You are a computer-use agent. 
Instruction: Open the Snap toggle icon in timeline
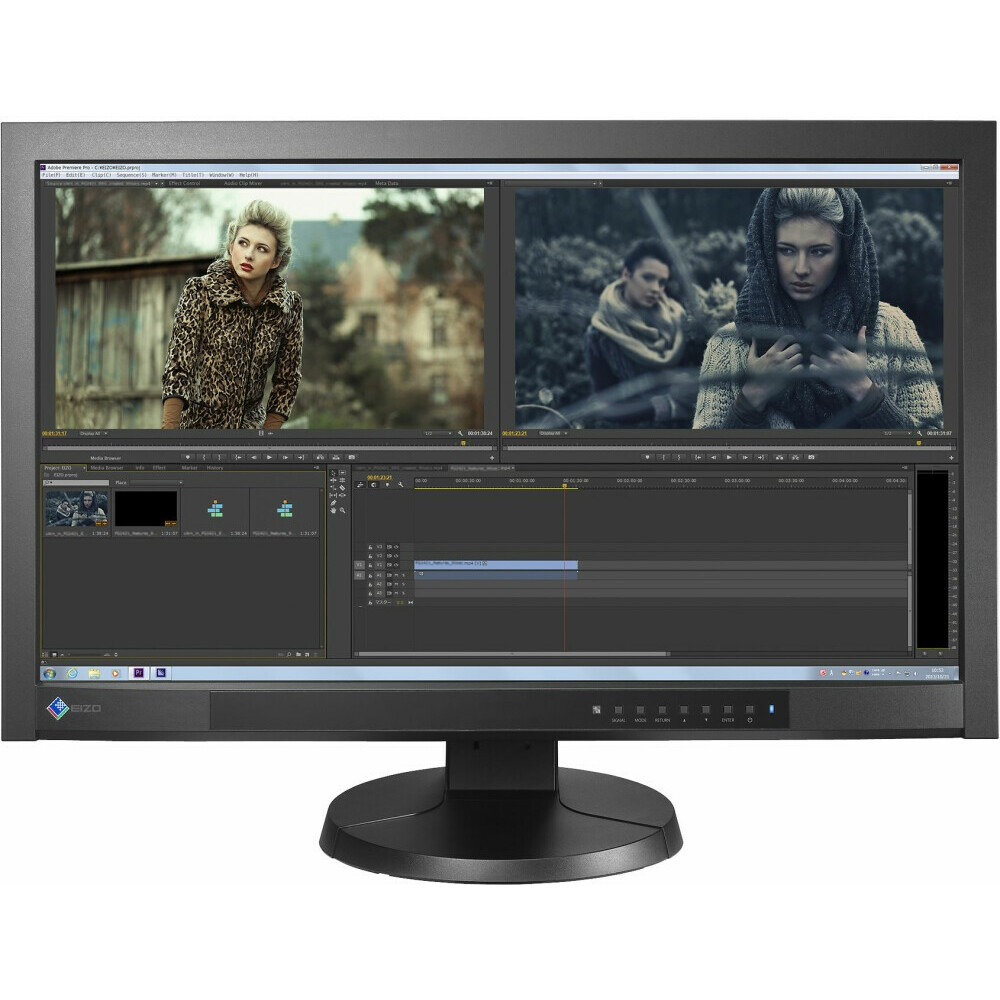360,485
